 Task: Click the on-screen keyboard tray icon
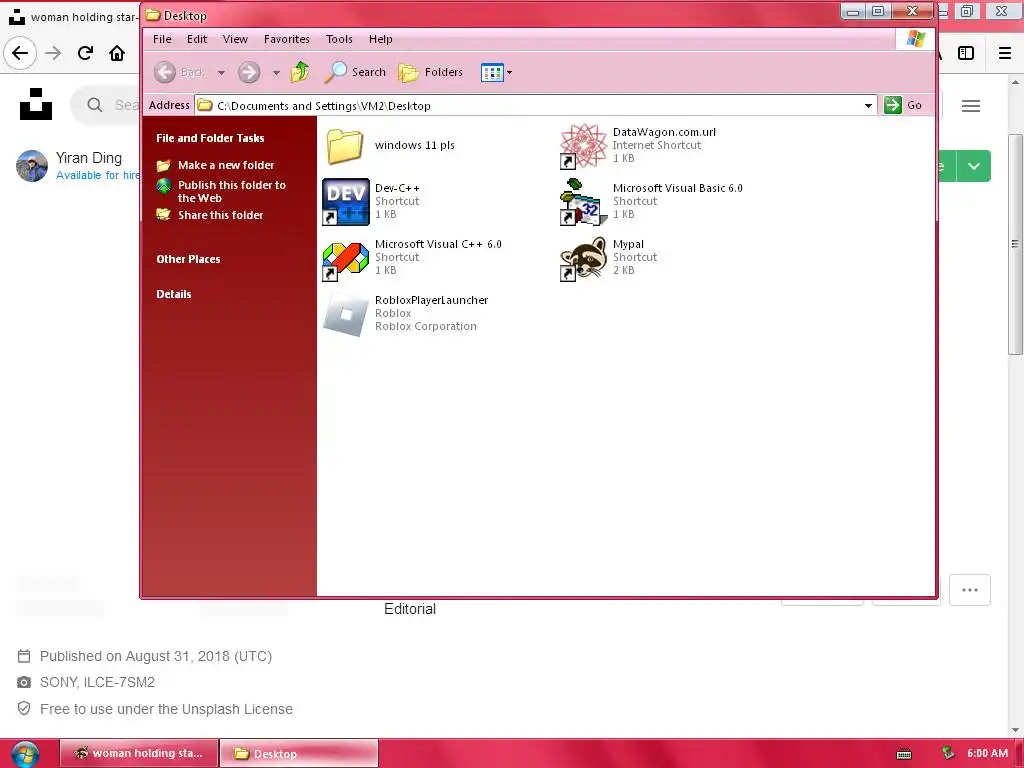click(x=904, y=754)
